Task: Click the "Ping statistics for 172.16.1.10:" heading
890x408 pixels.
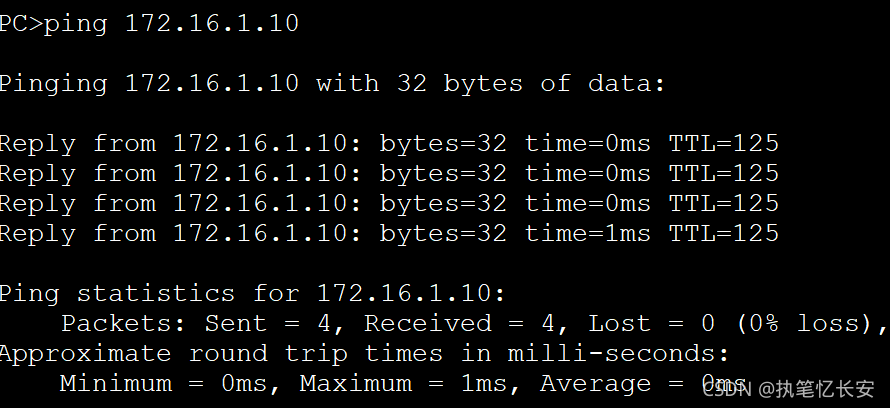Action: 252,294
